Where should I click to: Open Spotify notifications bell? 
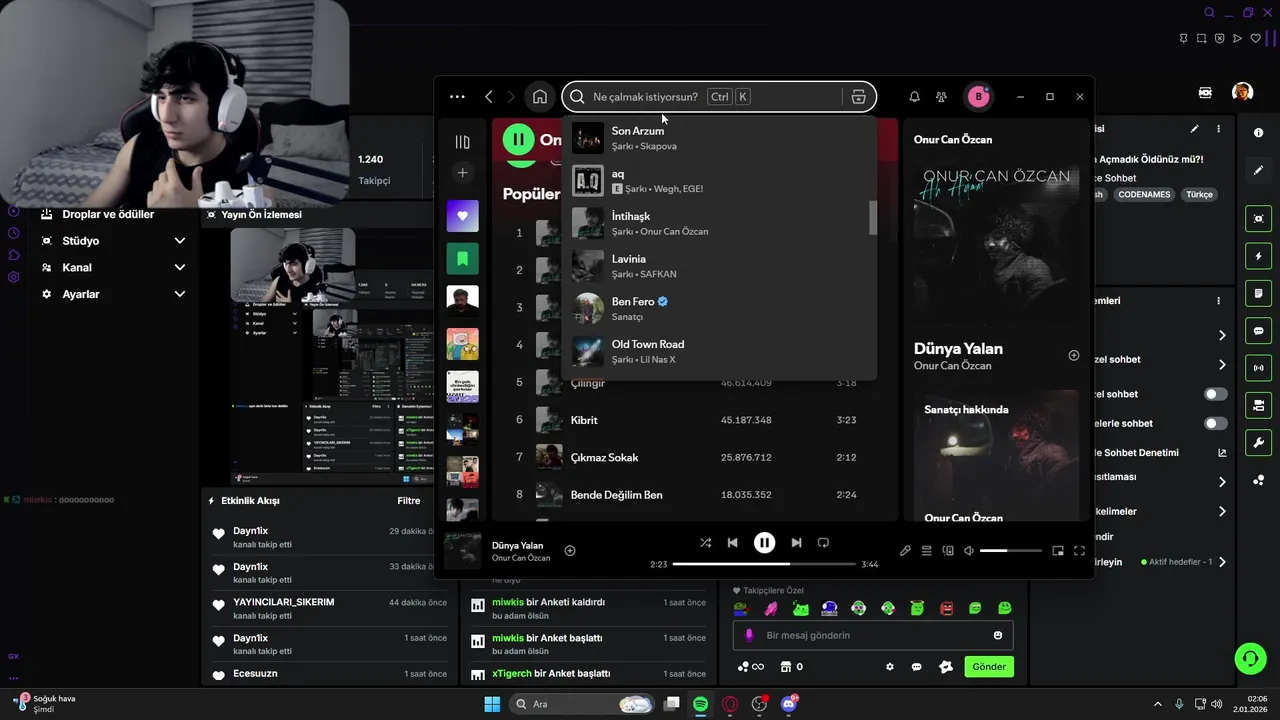tap(914, 97)
